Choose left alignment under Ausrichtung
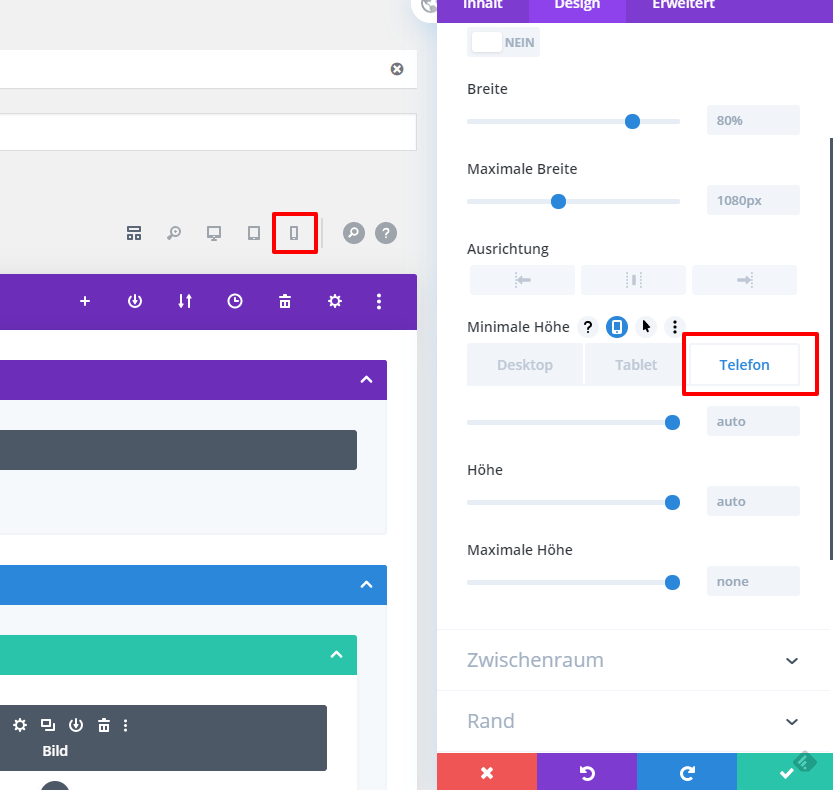This screenshot has width=833, height=790. 522,280
